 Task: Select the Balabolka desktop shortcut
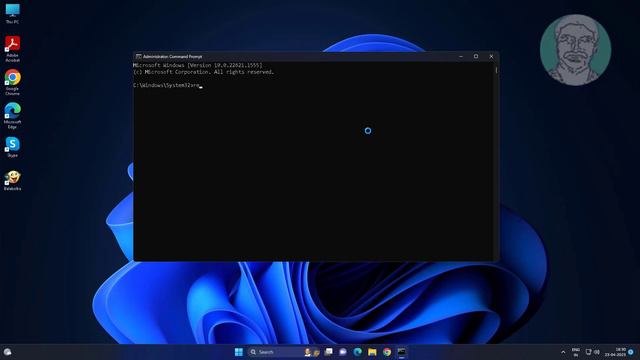12,180
